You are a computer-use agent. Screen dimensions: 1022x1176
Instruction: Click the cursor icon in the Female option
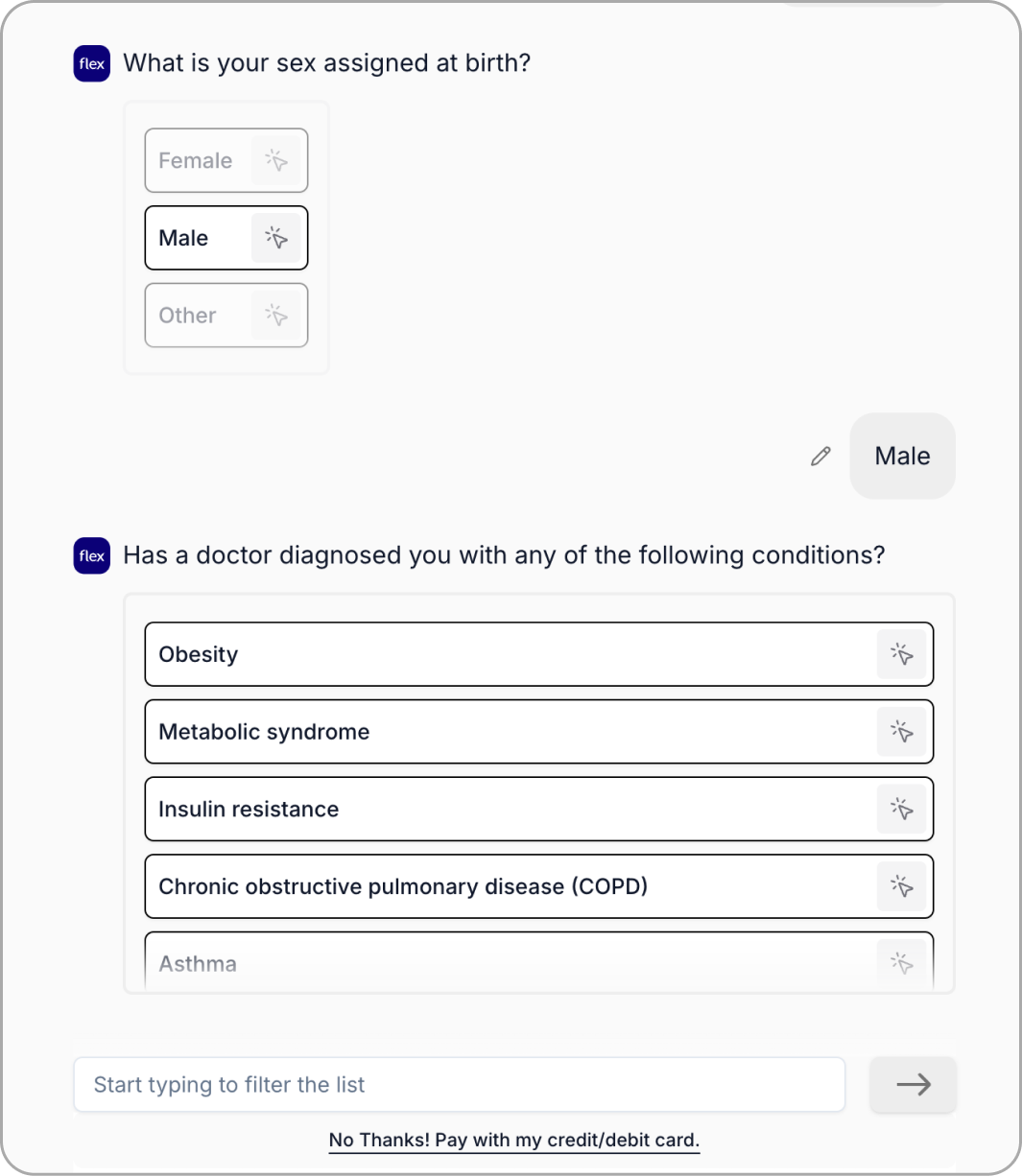click(x=276, y=160)
